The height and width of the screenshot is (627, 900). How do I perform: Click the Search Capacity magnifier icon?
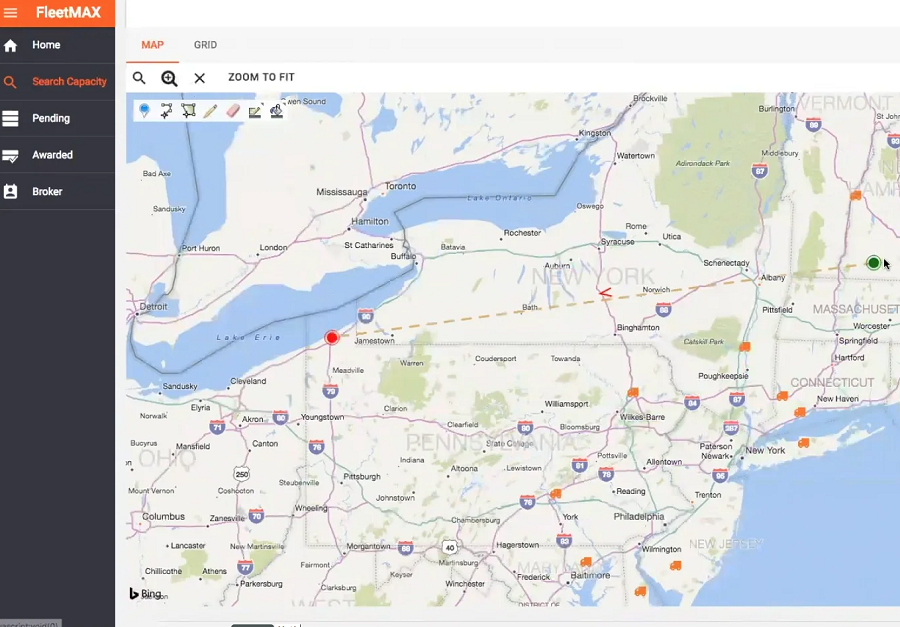pyautogui.click(x=10, y=82)
